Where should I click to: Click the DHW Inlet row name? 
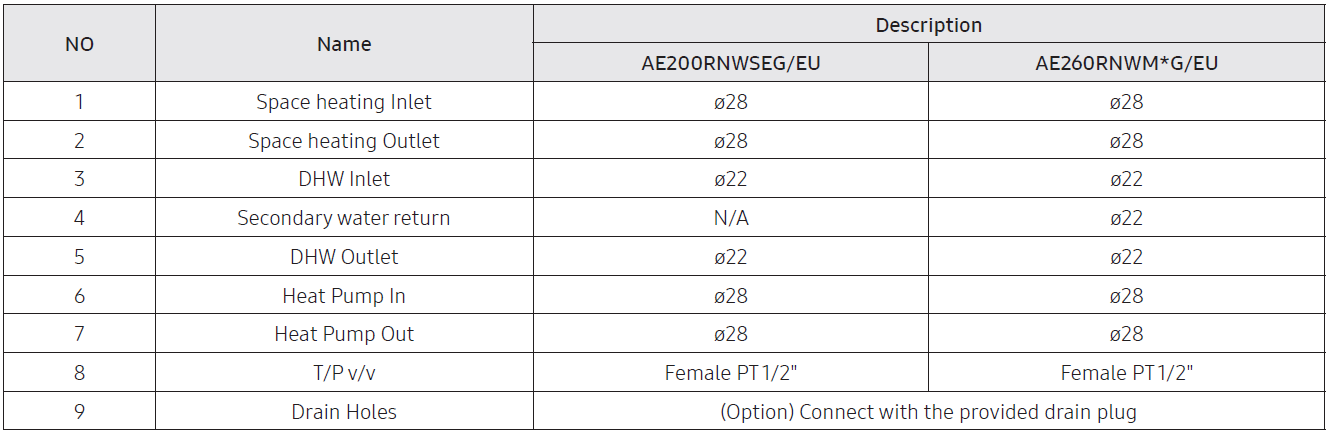344,179
